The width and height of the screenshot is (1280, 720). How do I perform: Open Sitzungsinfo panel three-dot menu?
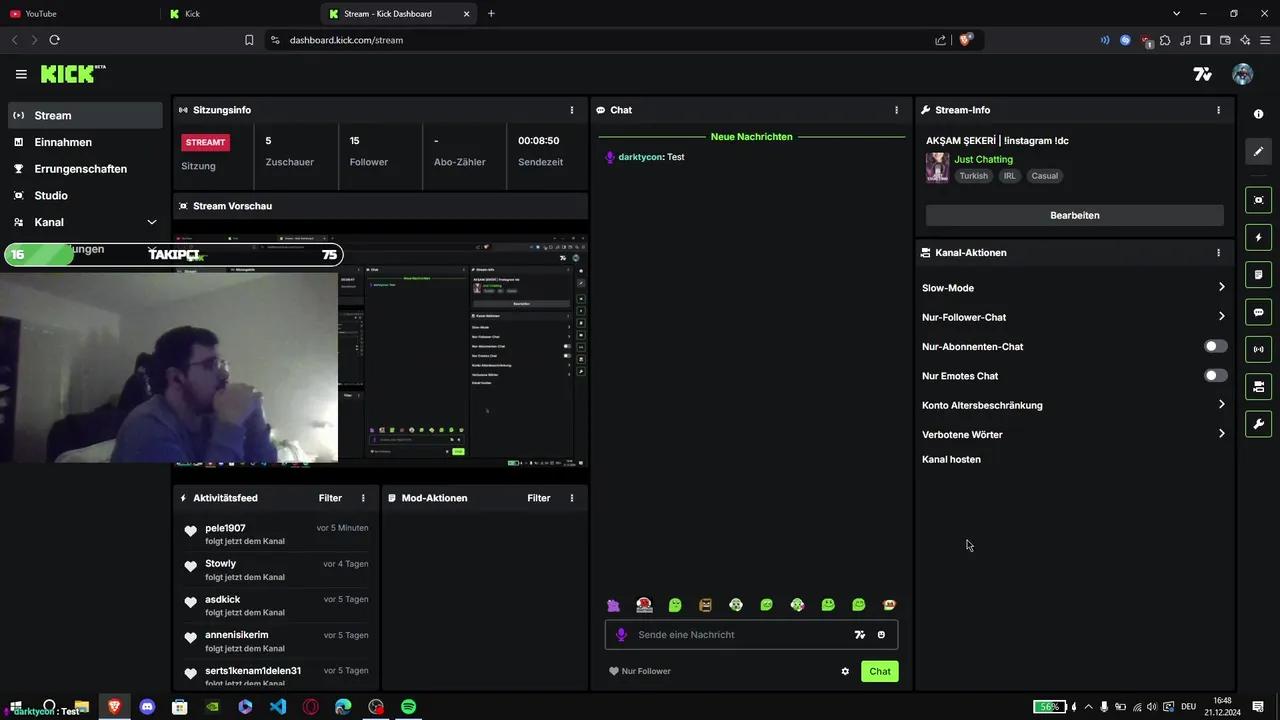(572, 110)
